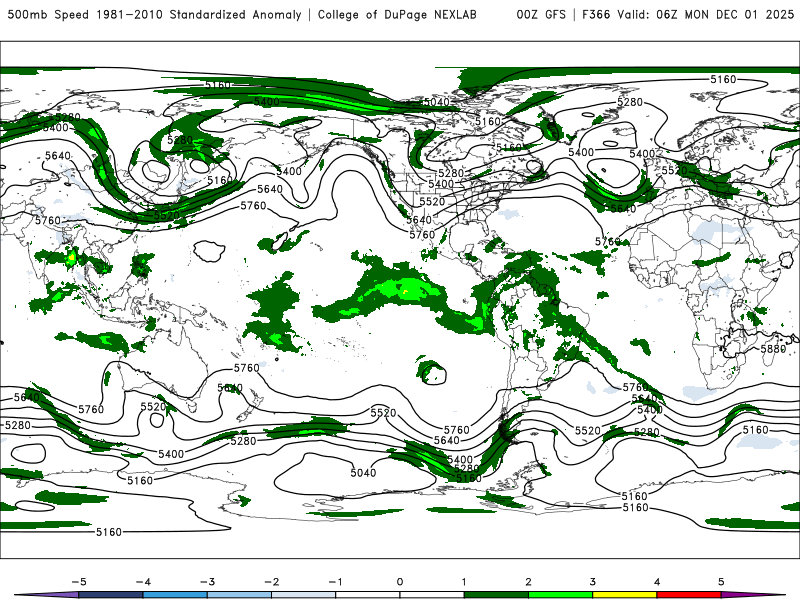The width and height of the screenshot is (800, 600).
Task: Click the red 4 to 5 colorbar segment
Action: coord(689,595)
